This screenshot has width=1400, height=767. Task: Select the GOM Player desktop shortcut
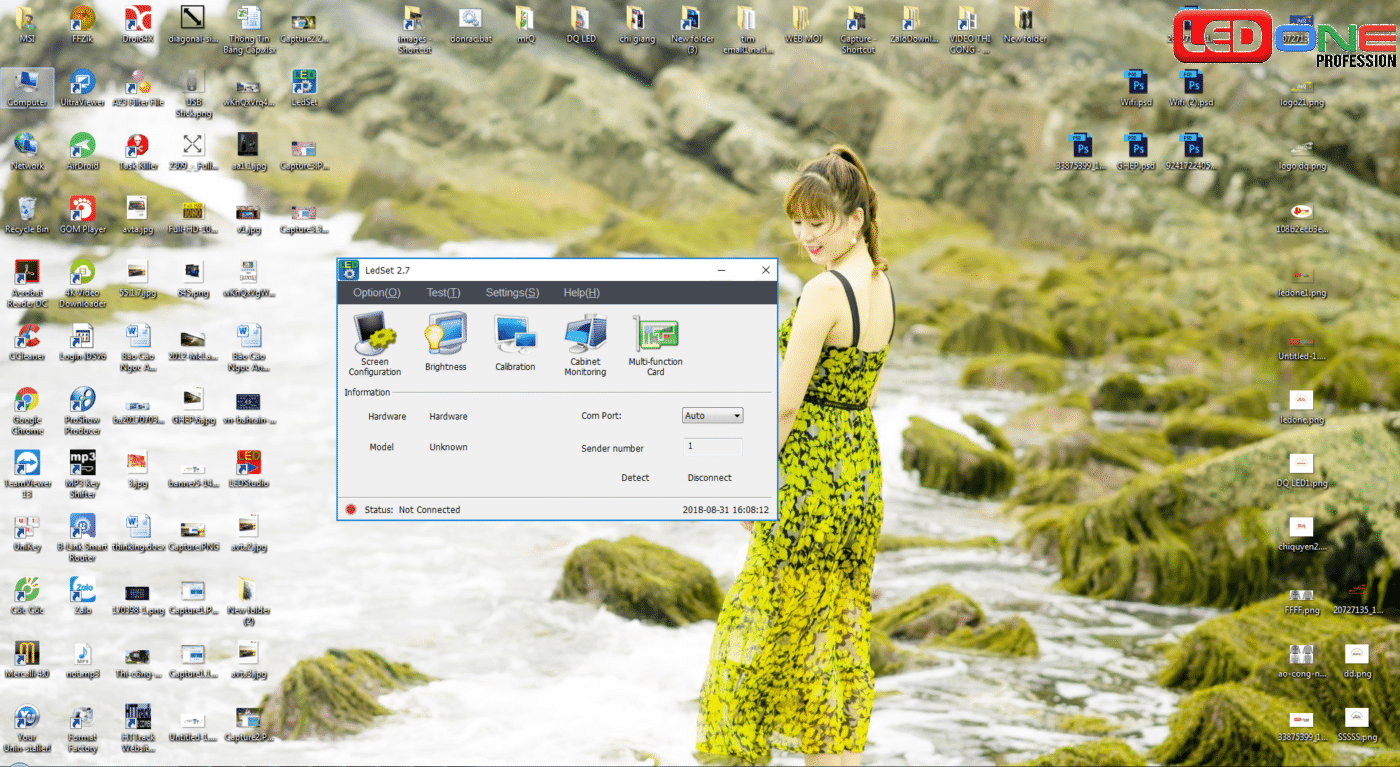82,215
